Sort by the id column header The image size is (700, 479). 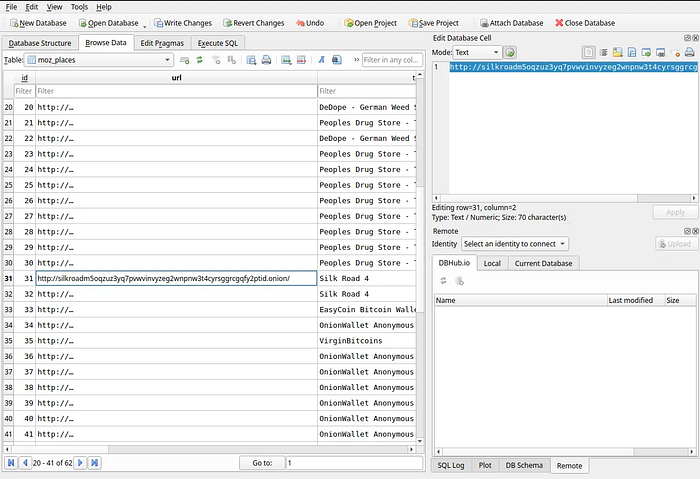pos(25,78)
